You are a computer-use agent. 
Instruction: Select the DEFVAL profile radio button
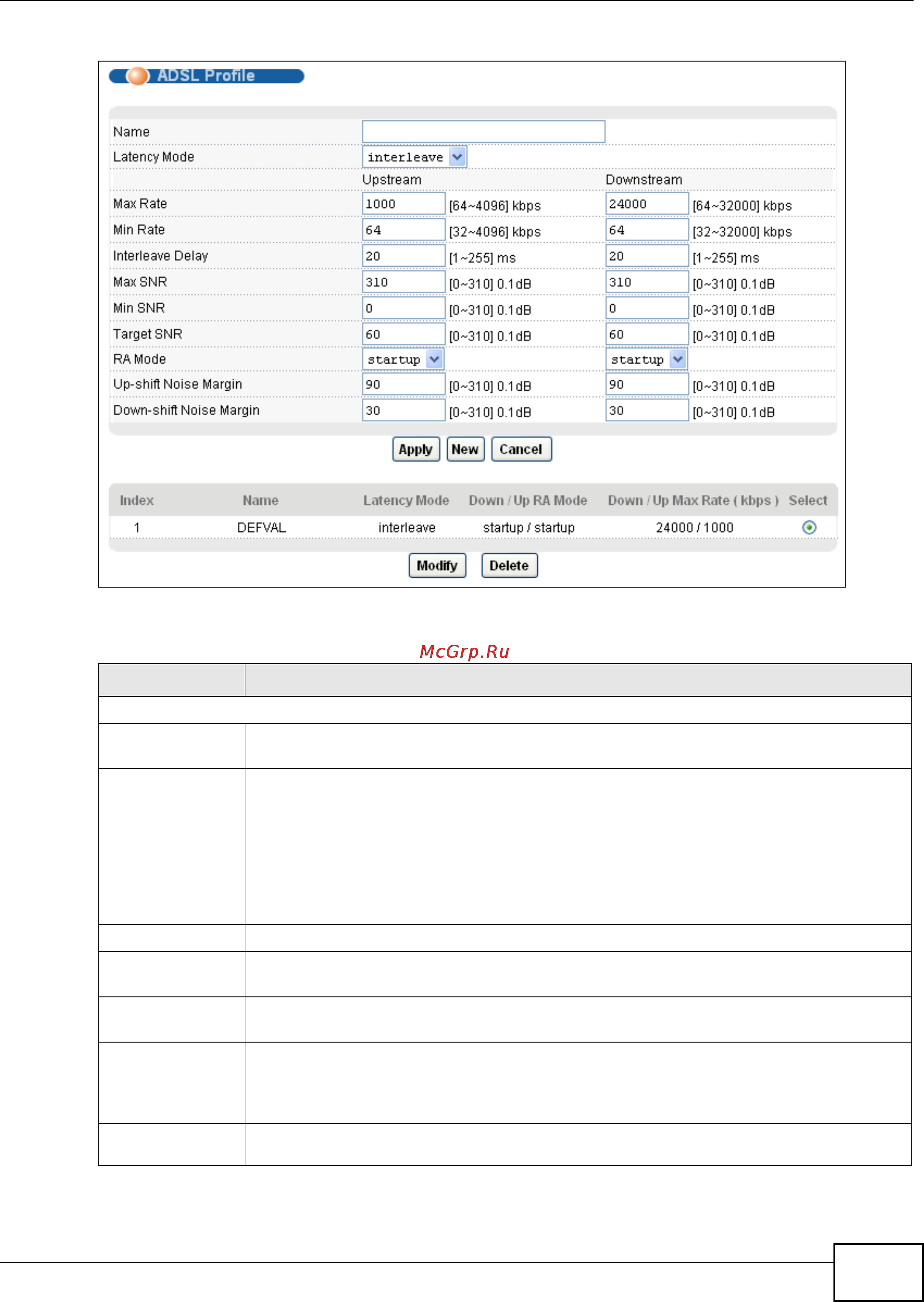(x=809, y=527)
